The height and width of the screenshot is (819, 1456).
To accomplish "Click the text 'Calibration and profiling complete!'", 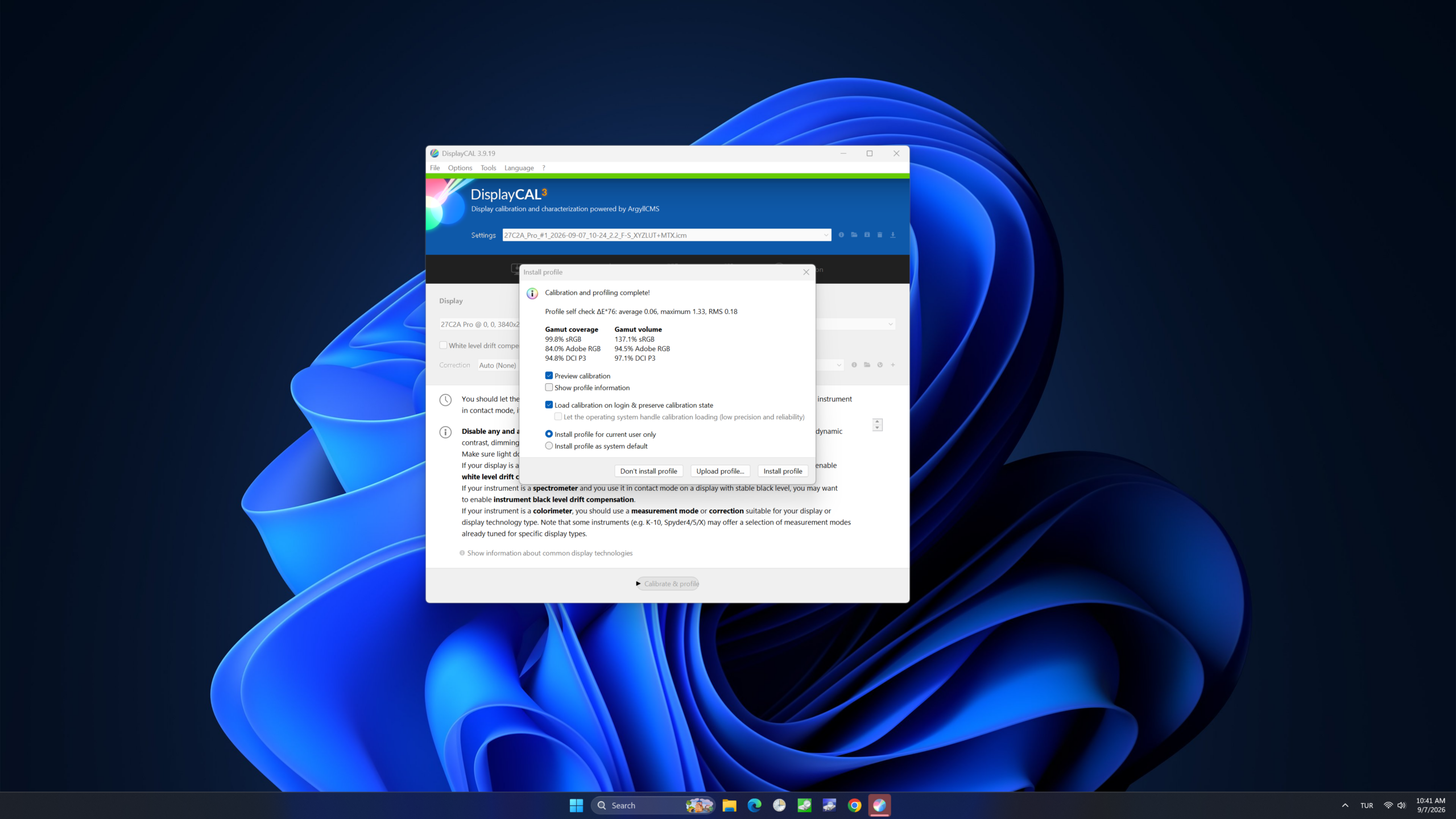I will pos(597,293).
